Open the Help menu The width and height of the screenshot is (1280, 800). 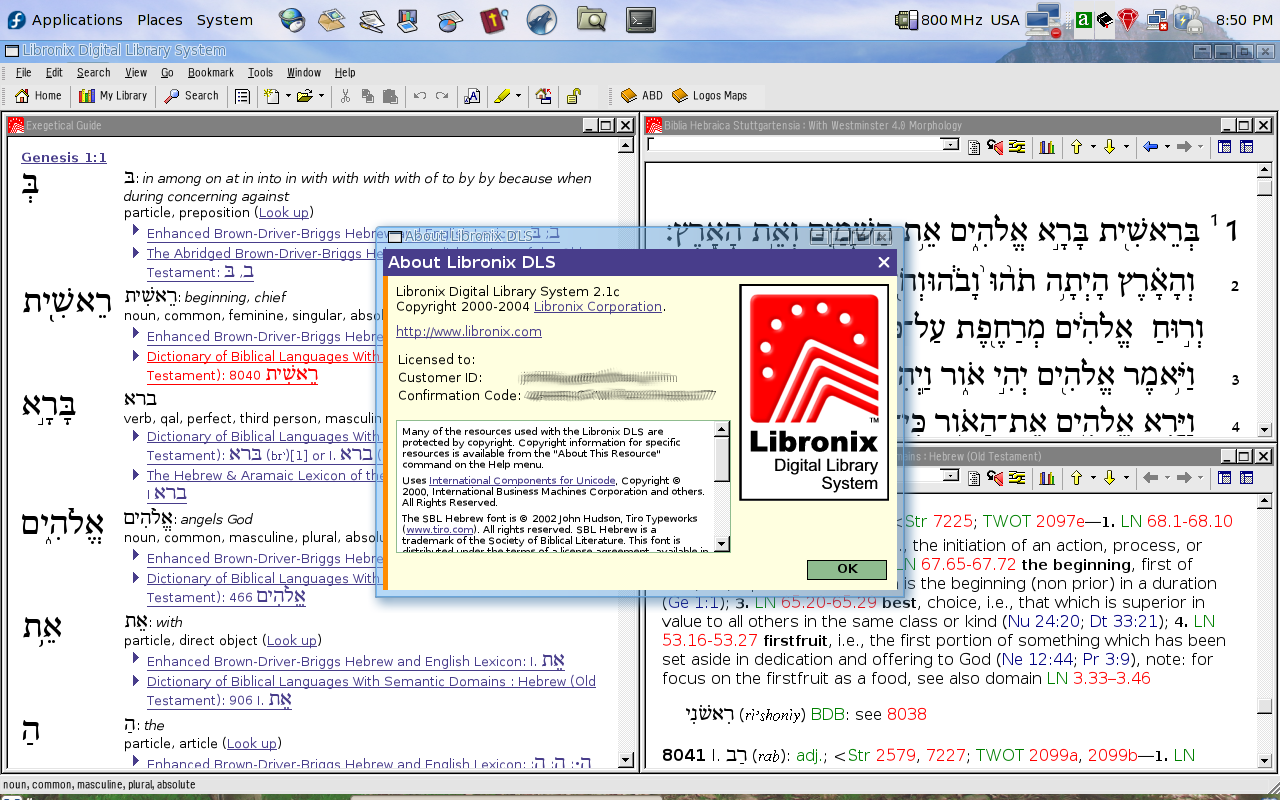click(345, 73)
